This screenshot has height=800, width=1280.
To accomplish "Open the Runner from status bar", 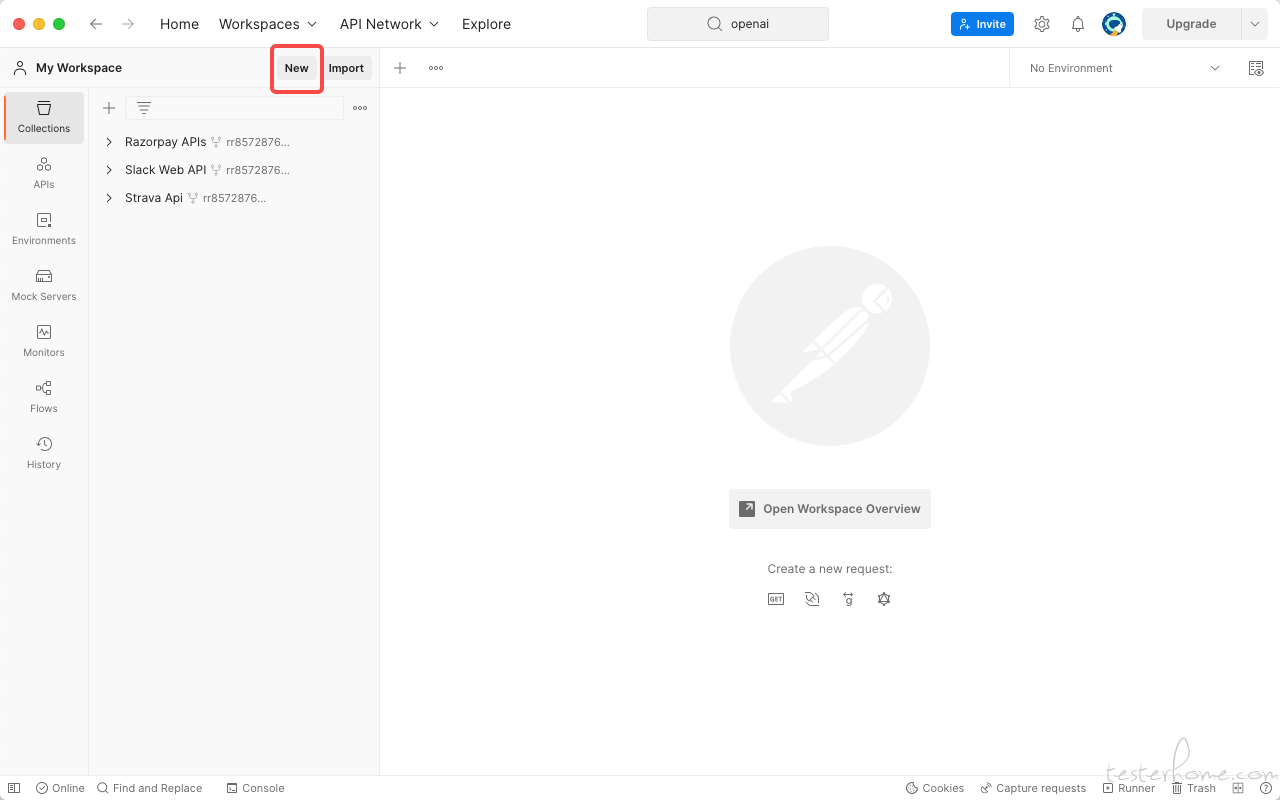I will [1128, 788].
